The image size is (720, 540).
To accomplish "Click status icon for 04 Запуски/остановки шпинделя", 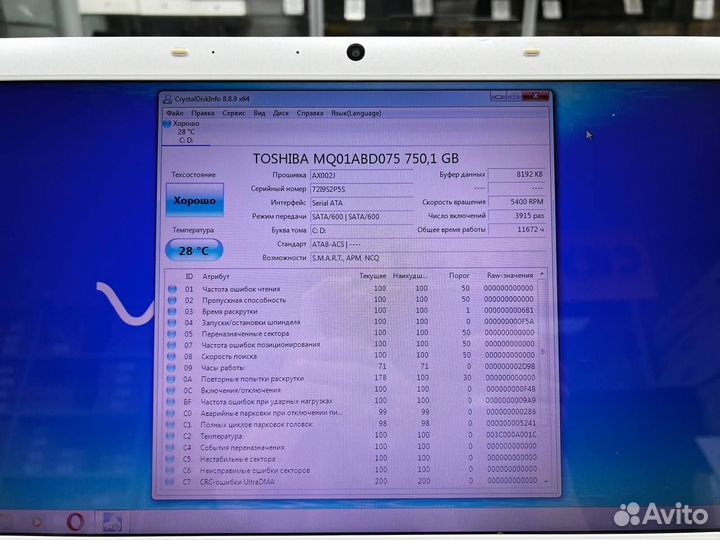I will [x=172, y=322].
